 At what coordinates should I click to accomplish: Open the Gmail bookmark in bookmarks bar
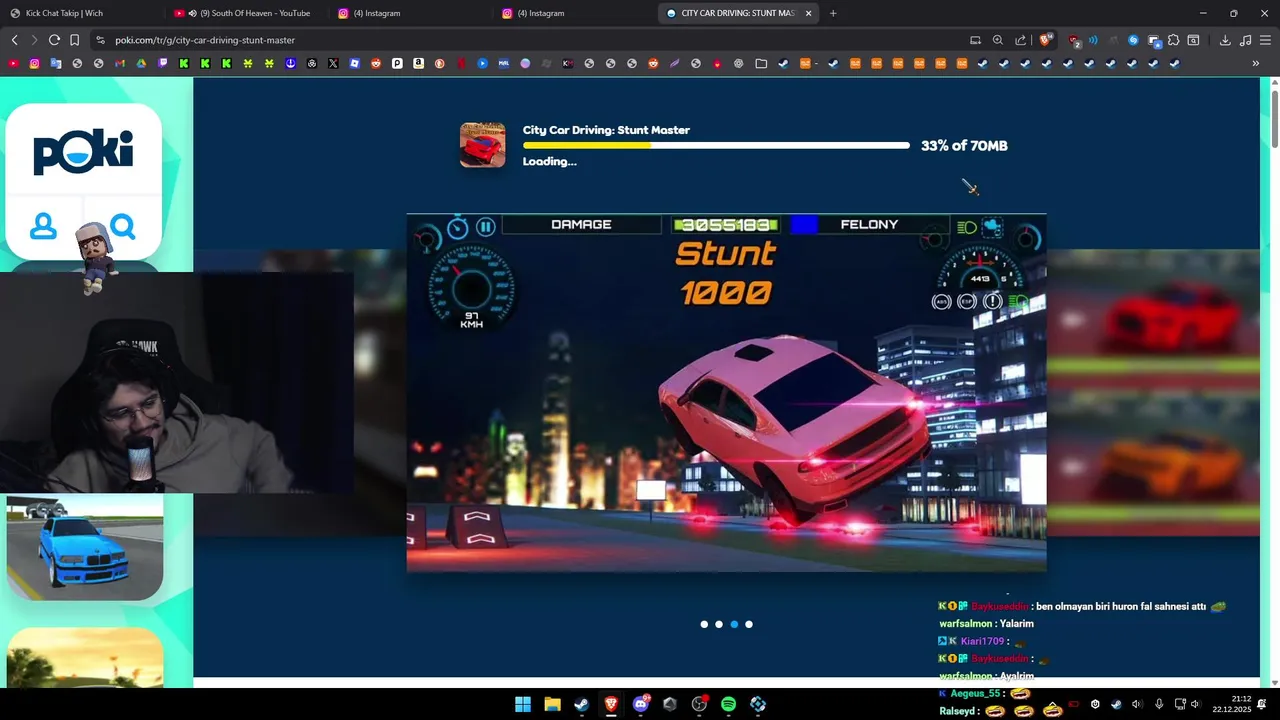coord(120,63)
